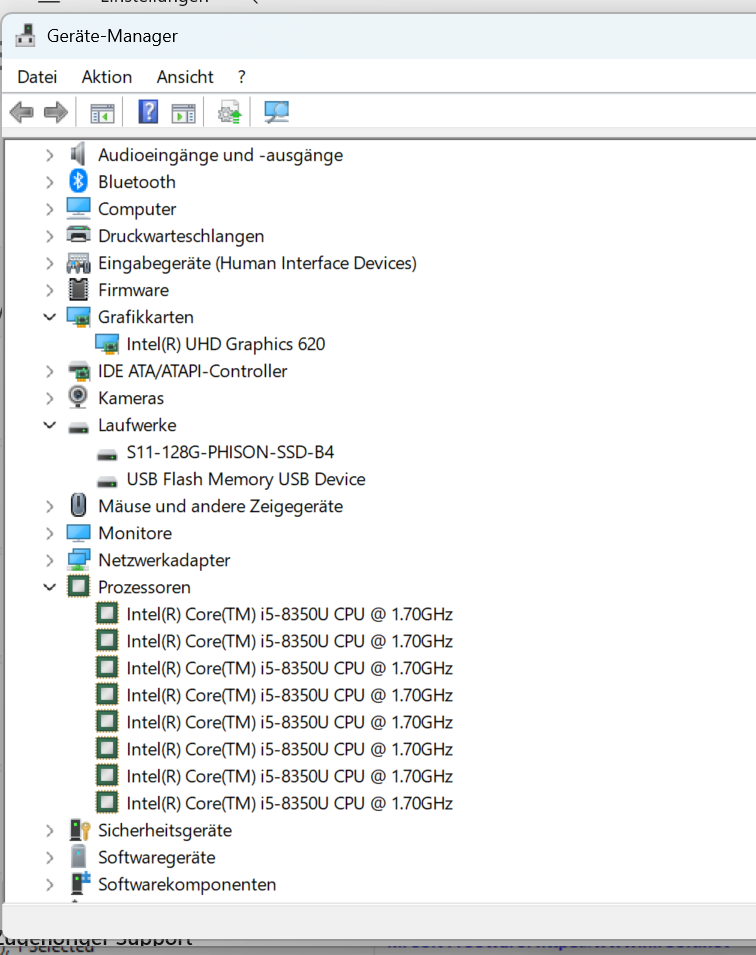Expand the Softwaregeräte chevron
The image size is (756, 955).
[50, 858]
